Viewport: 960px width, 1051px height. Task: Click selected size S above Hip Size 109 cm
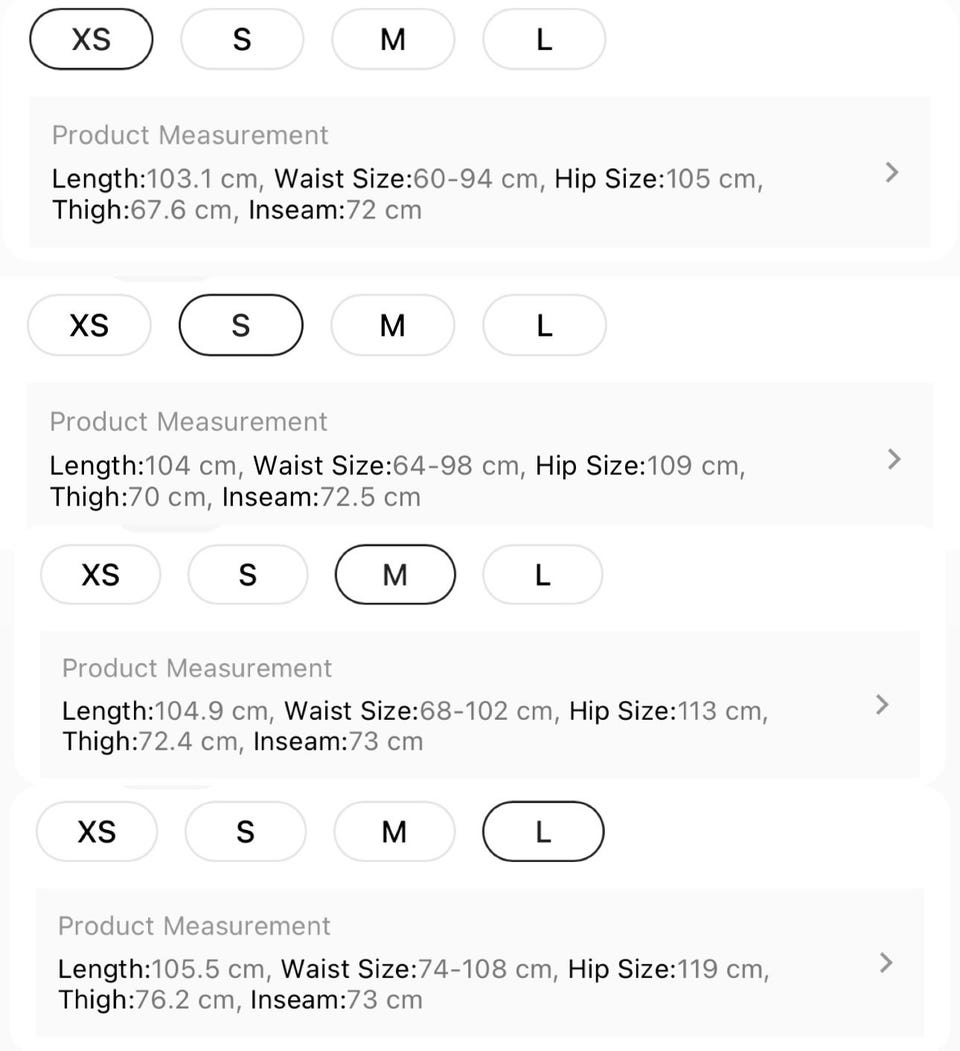(x=240, y=326)
